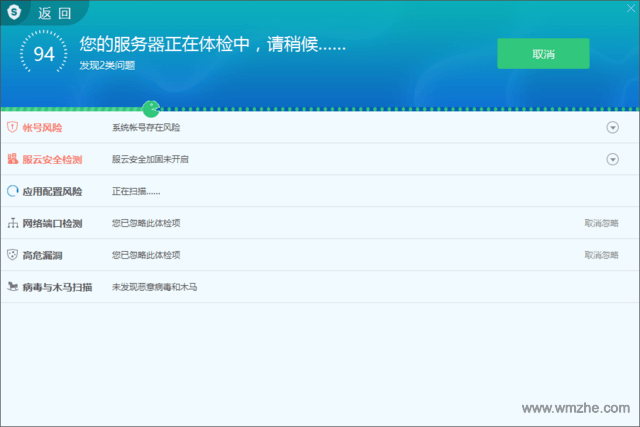Select the 高危漏洞 item label
This screenshot has width=640, height=427.
click(x=42, y=256)
